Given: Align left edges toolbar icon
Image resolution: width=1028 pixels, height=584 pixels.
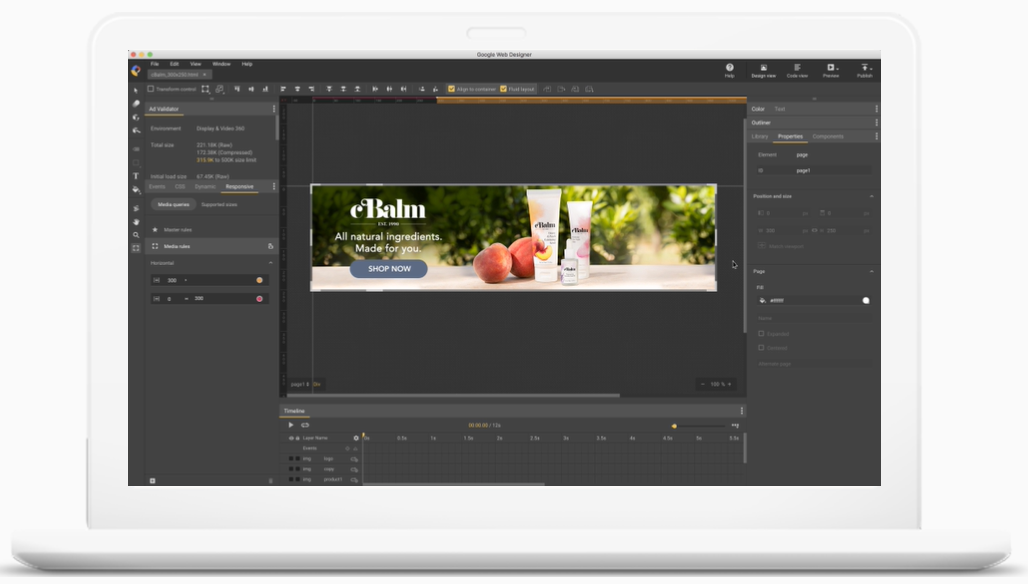Looking at the screenshot, I should click(x=283, y=89).
